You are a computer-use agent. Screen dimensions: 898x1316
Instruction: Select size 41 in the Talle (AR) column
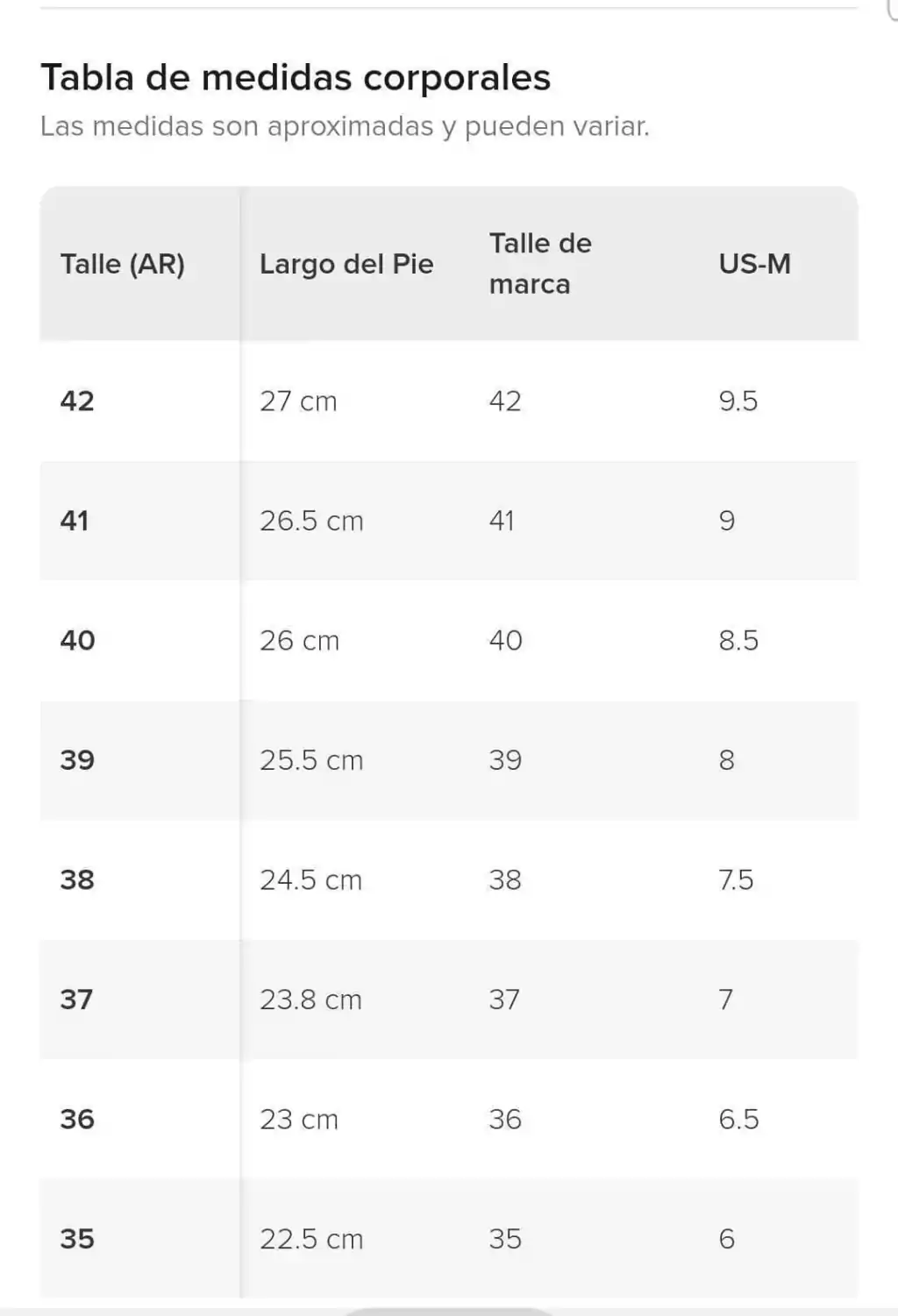pos(75,521)
